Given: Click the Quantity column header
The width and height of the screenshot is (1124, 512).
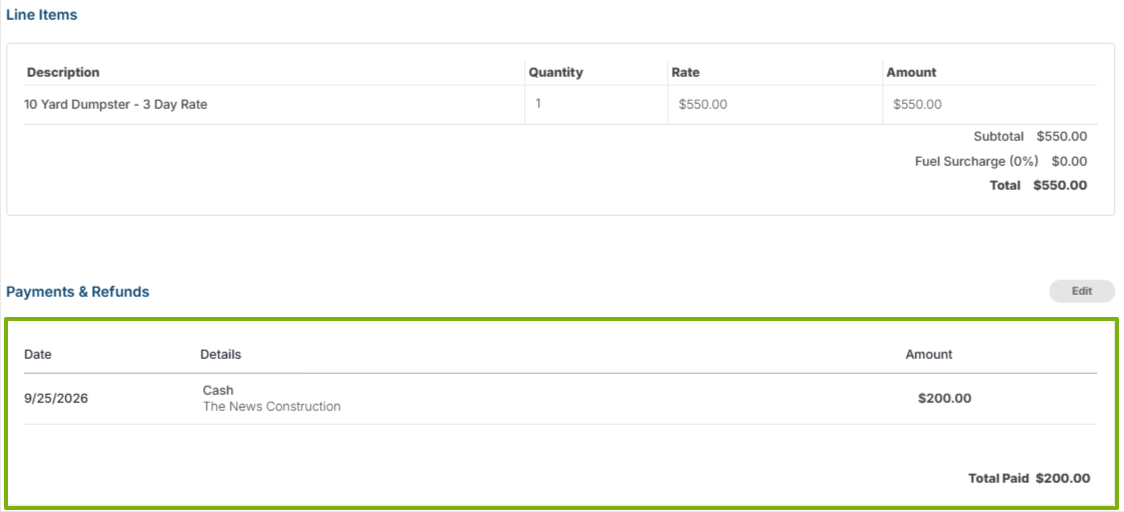Looking at the screenshot, I should [556, 72].
